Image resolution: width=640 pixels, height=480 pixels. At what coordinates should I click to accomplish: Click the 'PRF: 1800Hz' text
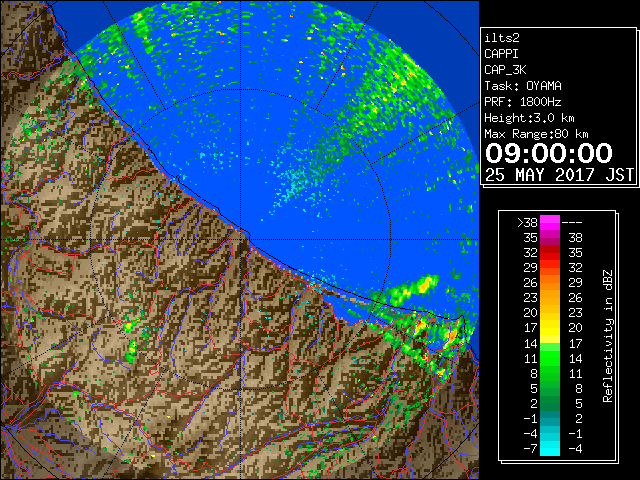point(523,102)
